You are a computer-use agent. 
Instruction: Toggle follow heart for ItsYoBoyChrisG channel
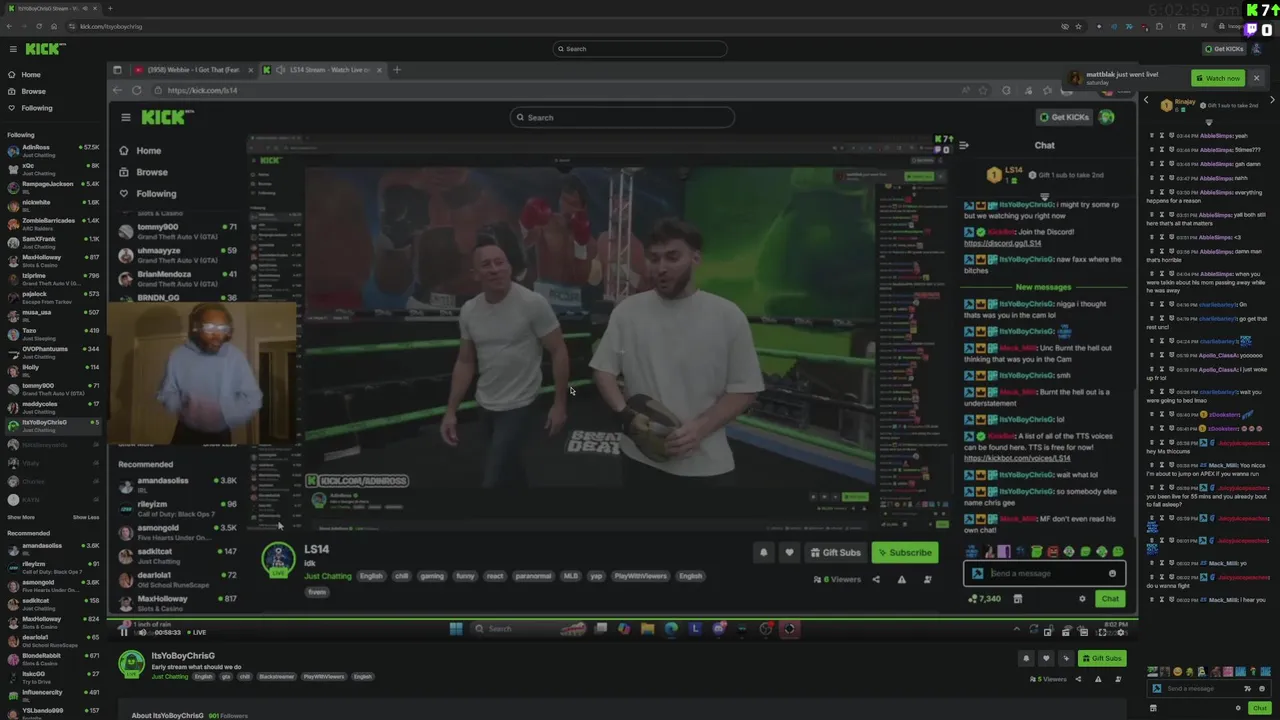pyautogui.click(x=1046, y=659)
